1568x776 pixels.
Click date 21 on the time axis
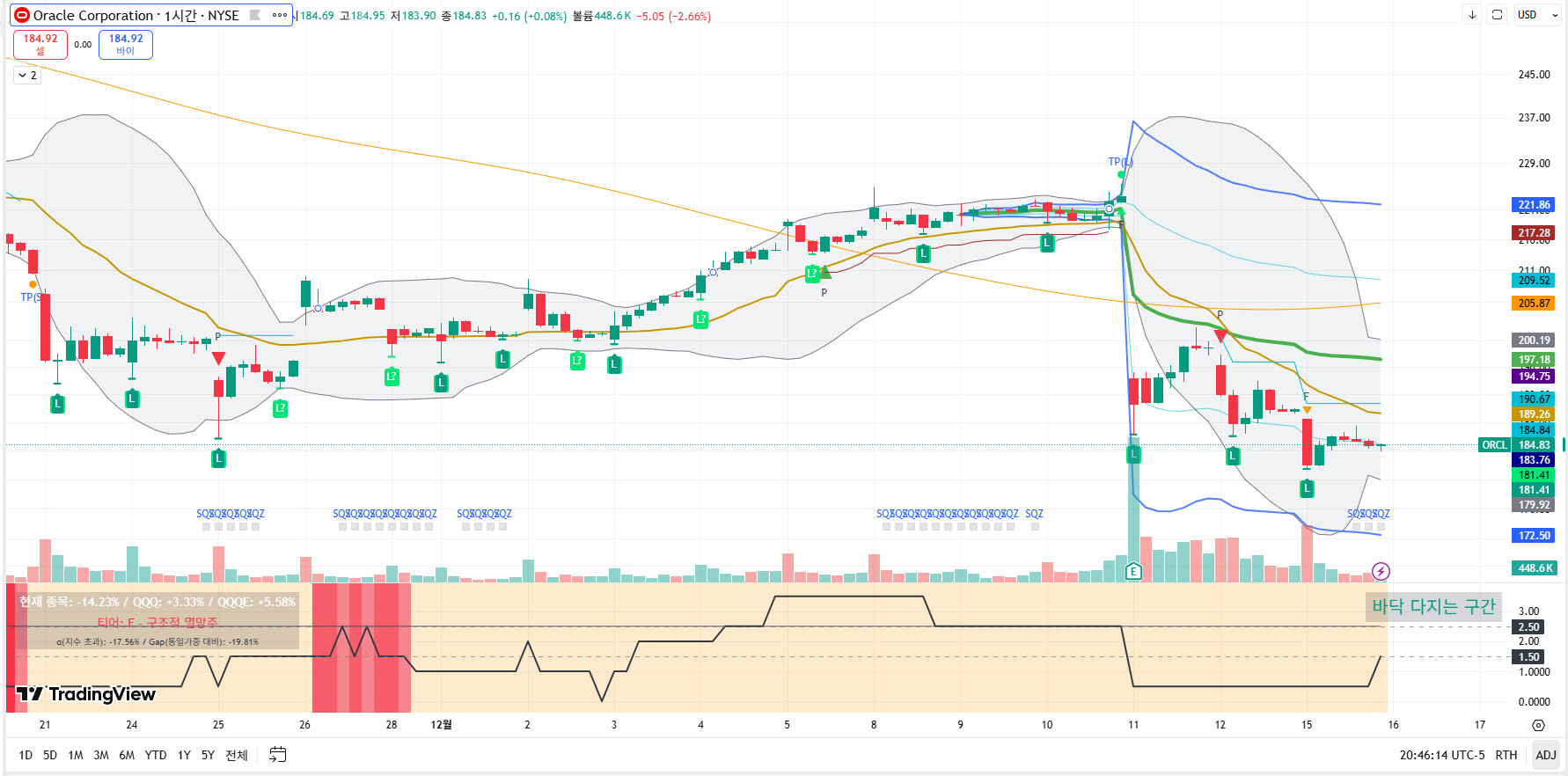point(45,725)
